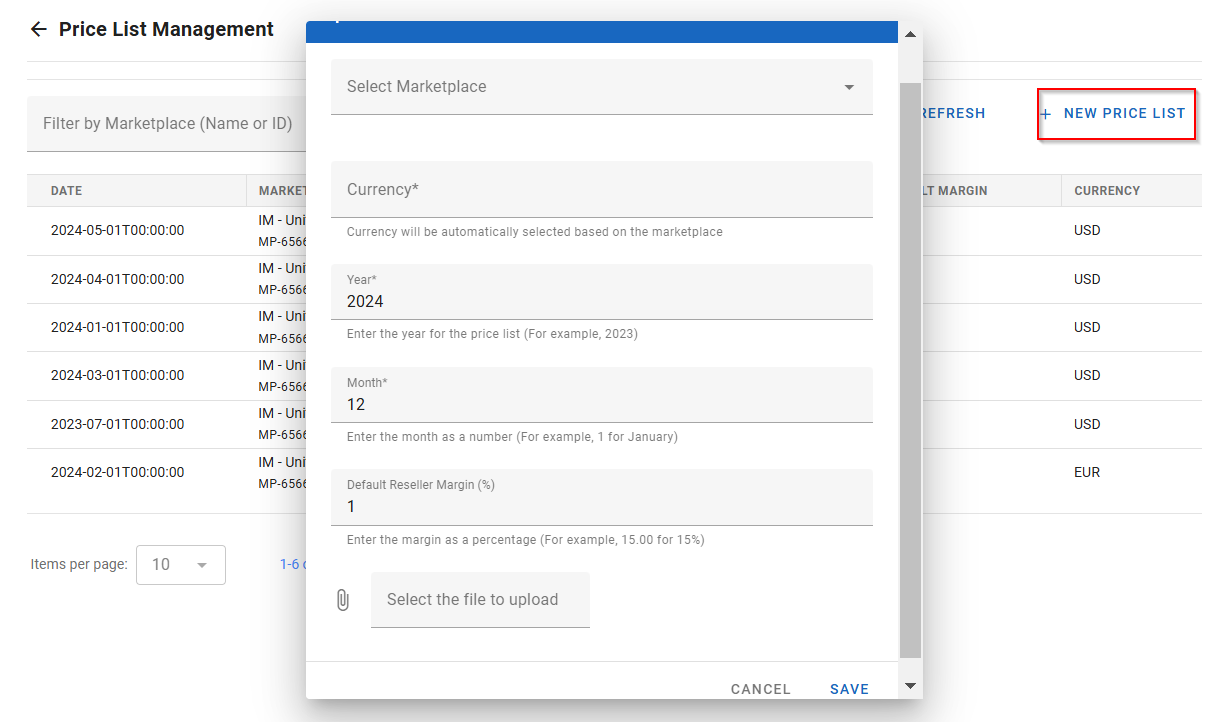Click the plus icon of New Price List

coord(1046,114)
